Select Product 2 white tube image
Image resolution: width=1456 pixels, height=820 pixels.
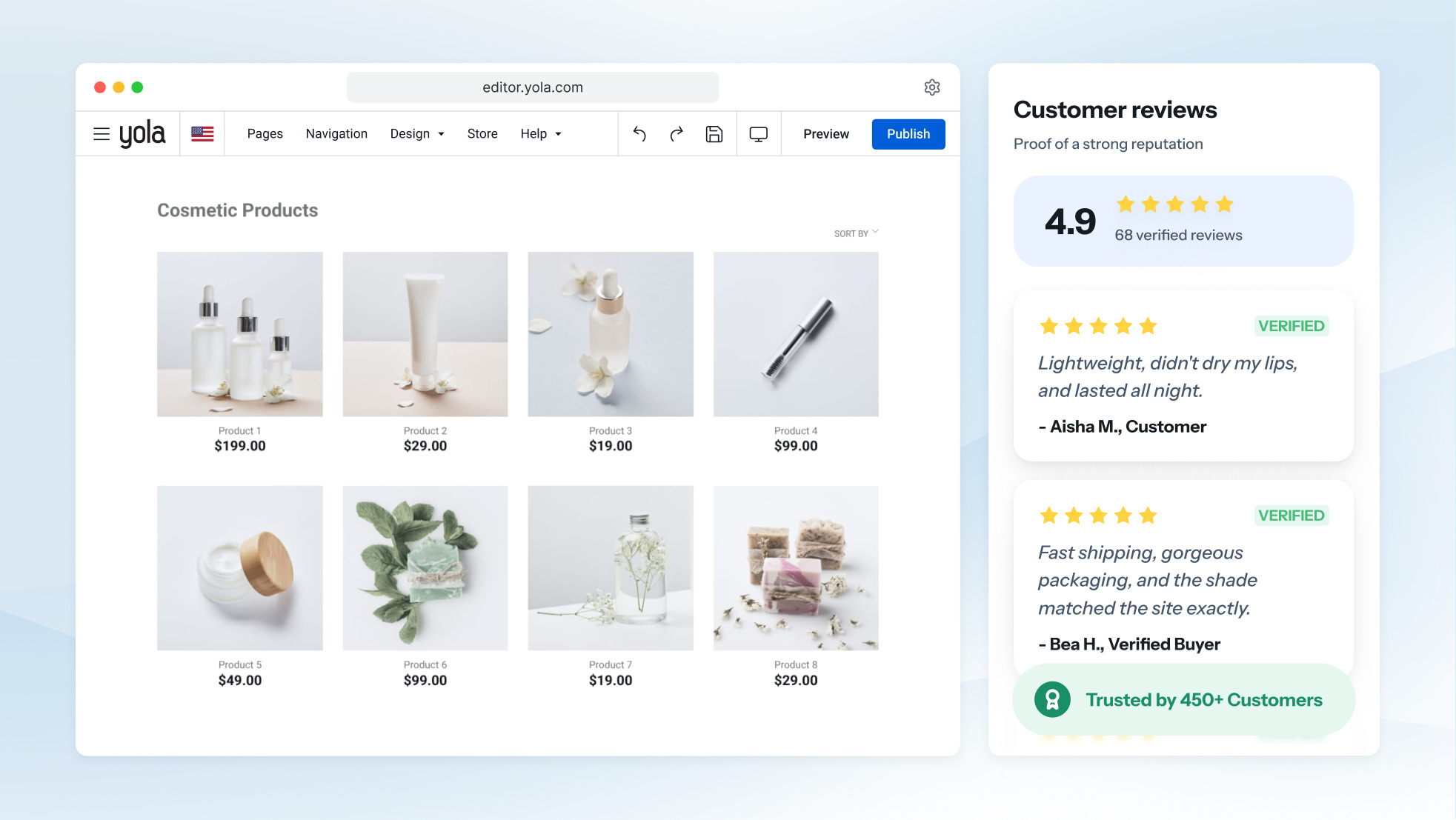[425, 334]
